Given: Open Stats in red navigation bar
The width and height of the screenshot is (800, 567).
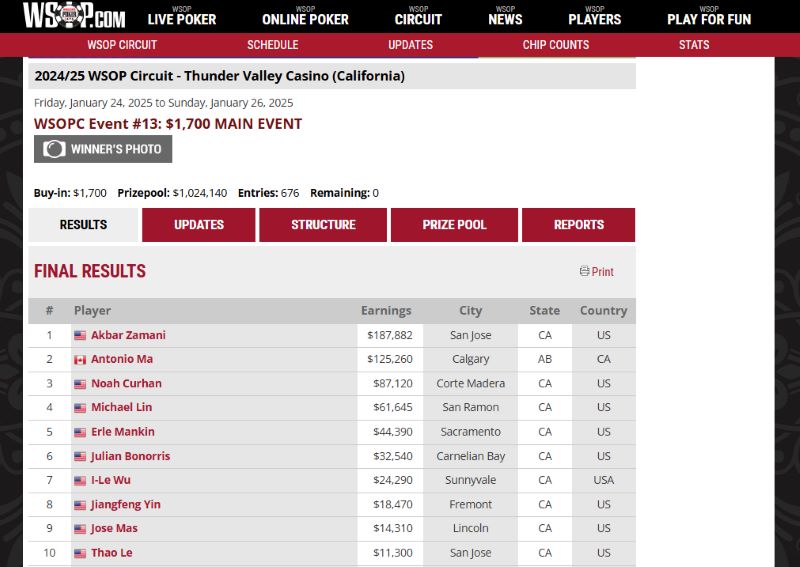Looking at the screenshot, I should [694, 45].
